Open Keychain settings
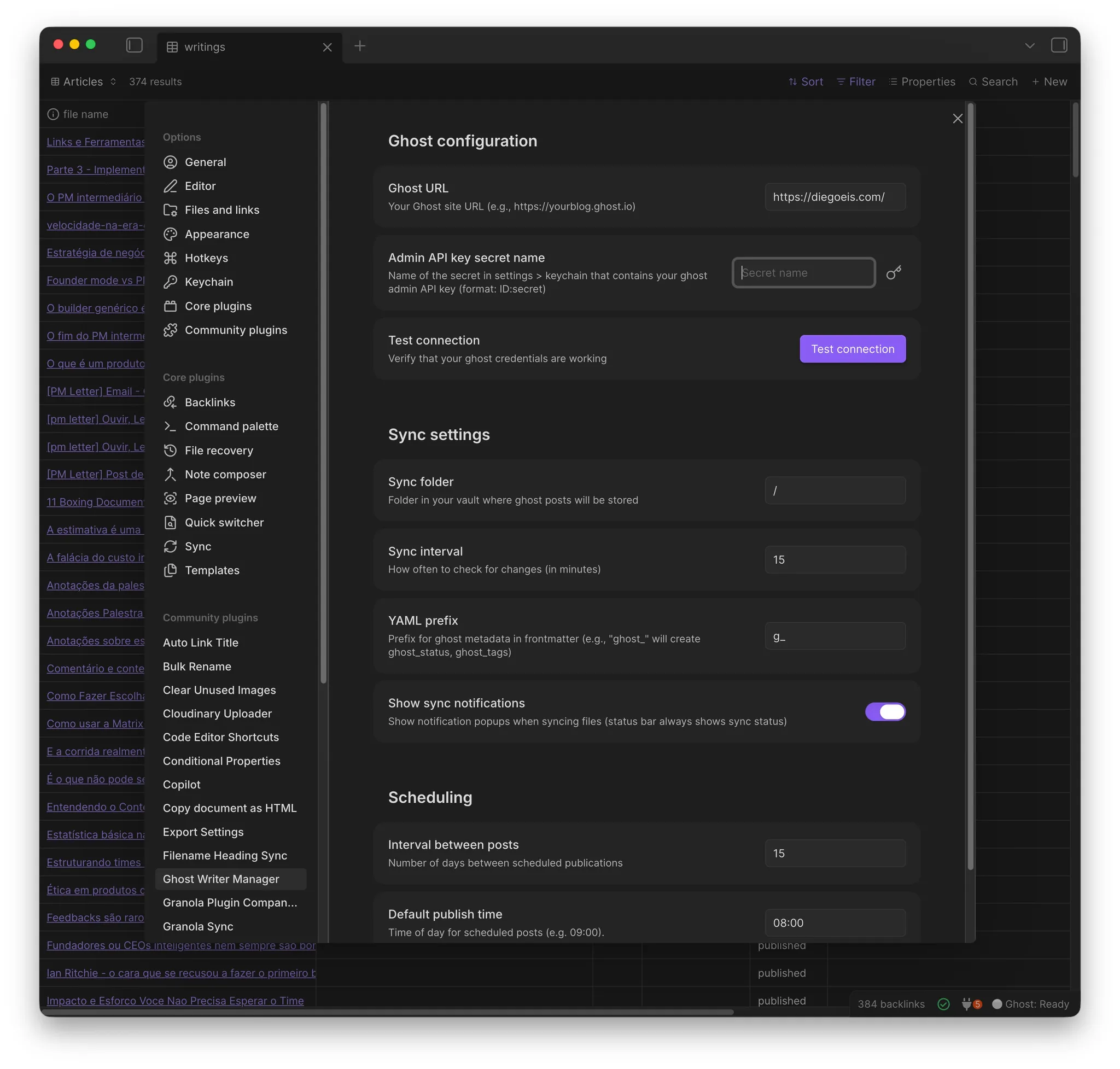The width and height of the screenshot is (1120, 1069). tap(230, 282)
